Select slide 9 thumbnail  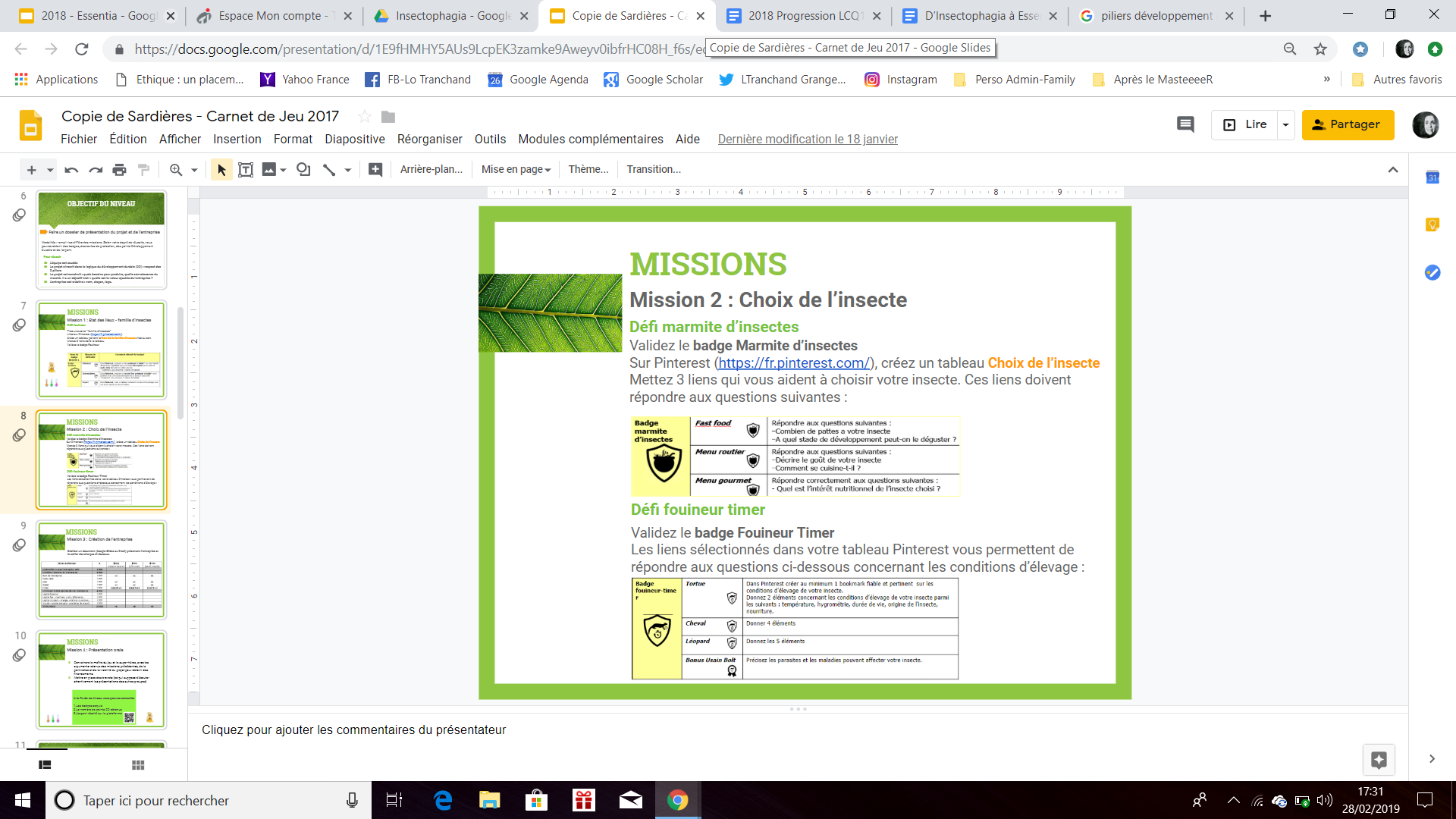(102, 570)
